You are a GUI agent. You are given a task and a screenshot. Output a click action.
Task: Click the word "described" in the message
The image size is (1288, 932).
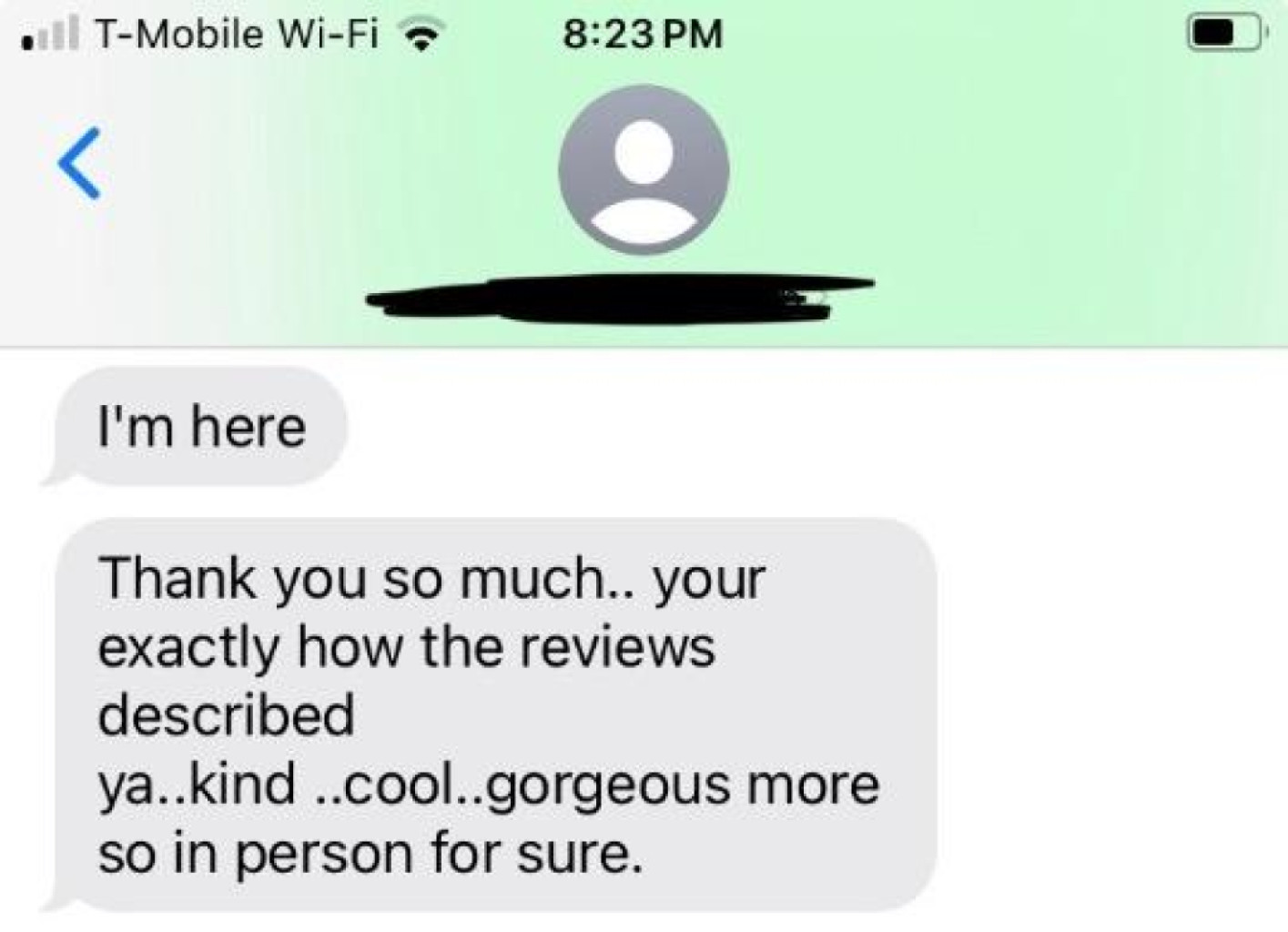coord(226,714)
